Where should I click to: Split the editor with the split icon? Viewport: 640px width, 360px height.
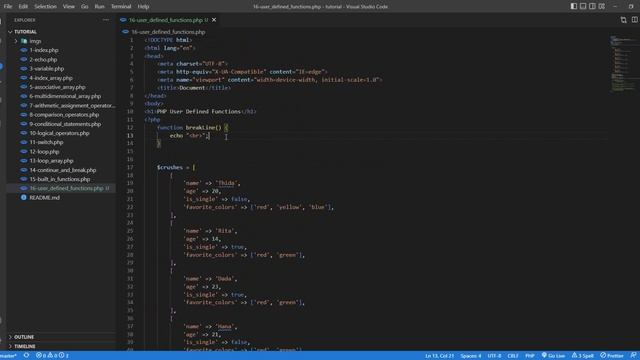635,20
